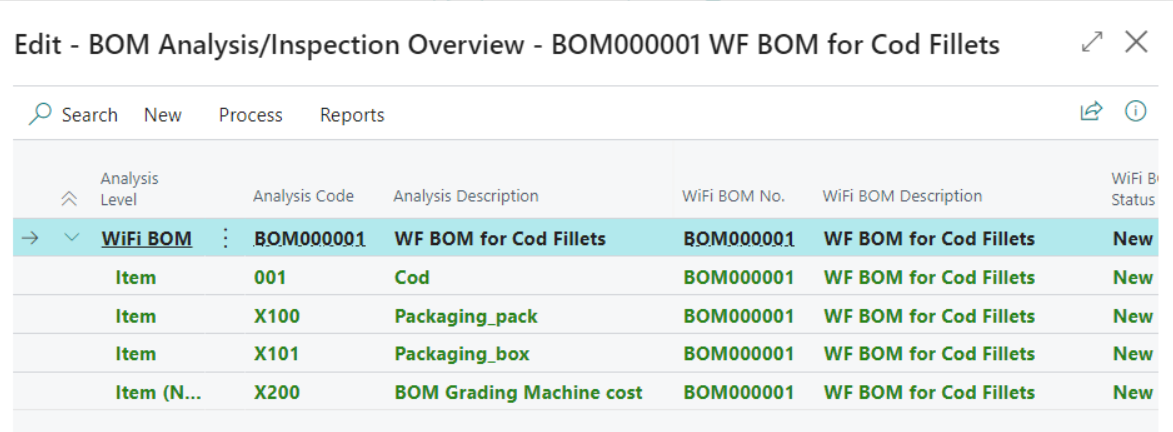Collapse the WiFi BOM row chevron
Image resolution: width=1173 pixels, height=432 pixels.
click(x=71, y=238)
